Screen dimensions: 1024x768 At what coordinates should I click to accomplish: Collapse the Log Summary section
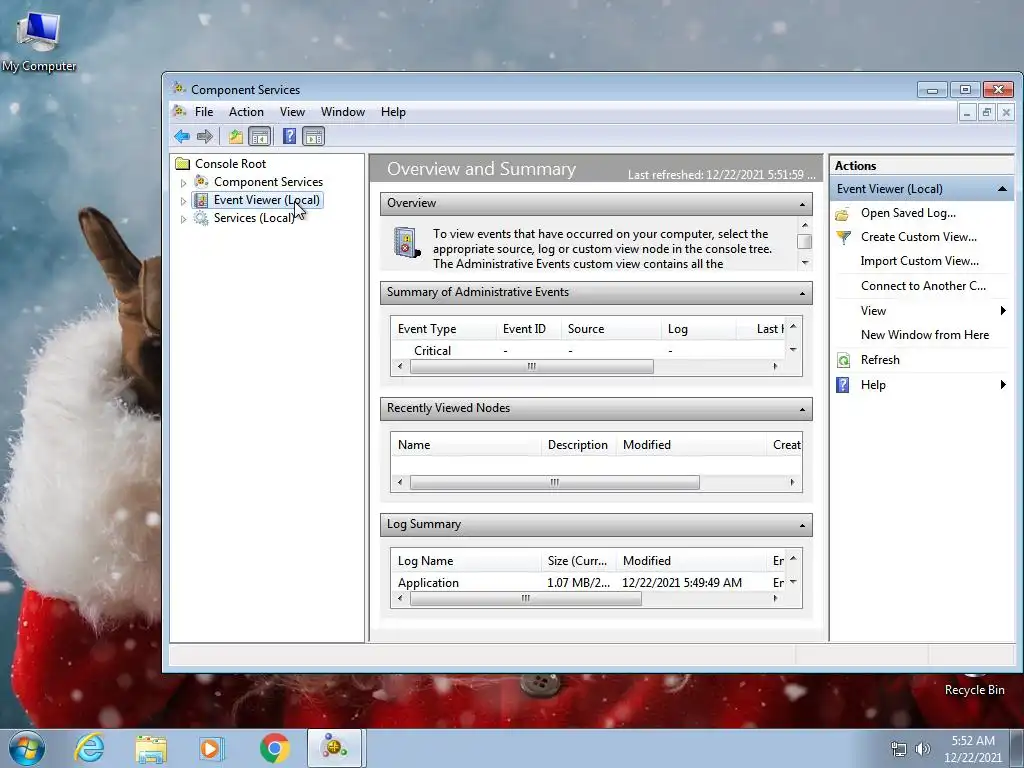click(803, 526)
